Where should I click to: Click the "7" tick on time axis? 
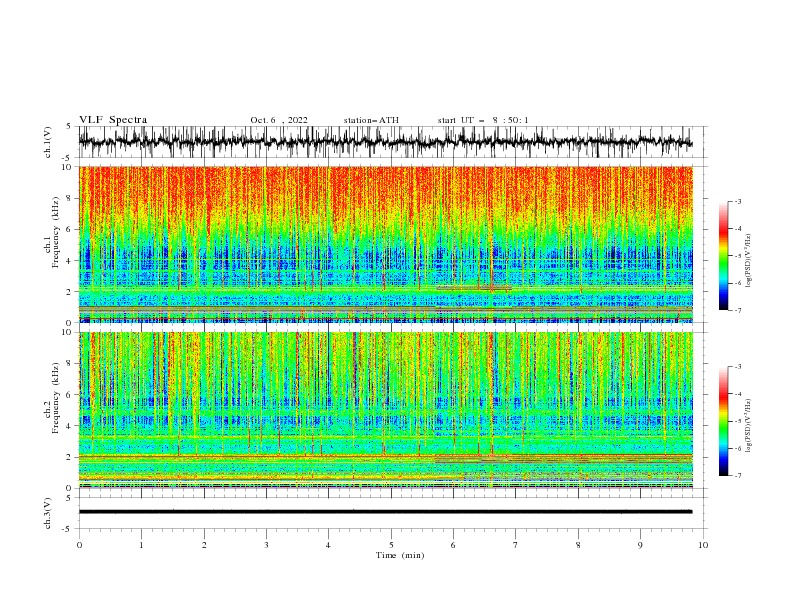pos(516,545)
